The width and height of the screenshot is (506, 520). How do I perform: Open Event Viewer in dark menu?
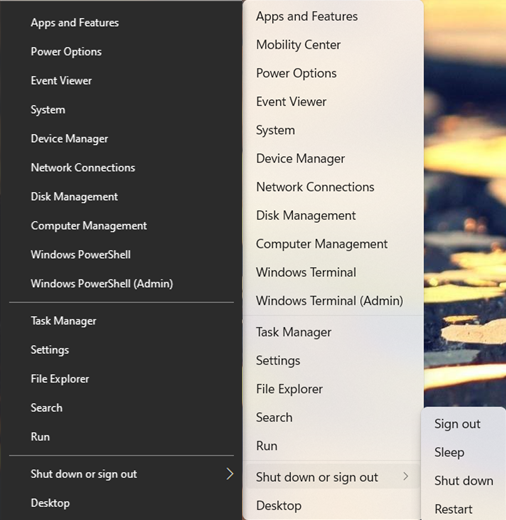point(61,81)
